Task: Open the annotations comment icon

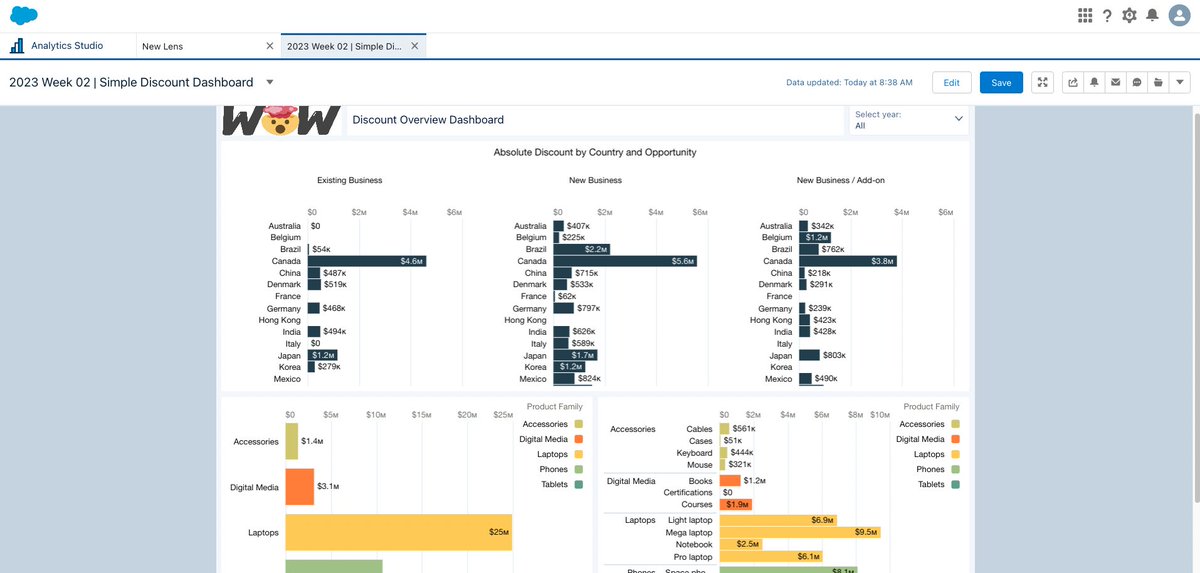Action: [x=1137, y=83]
